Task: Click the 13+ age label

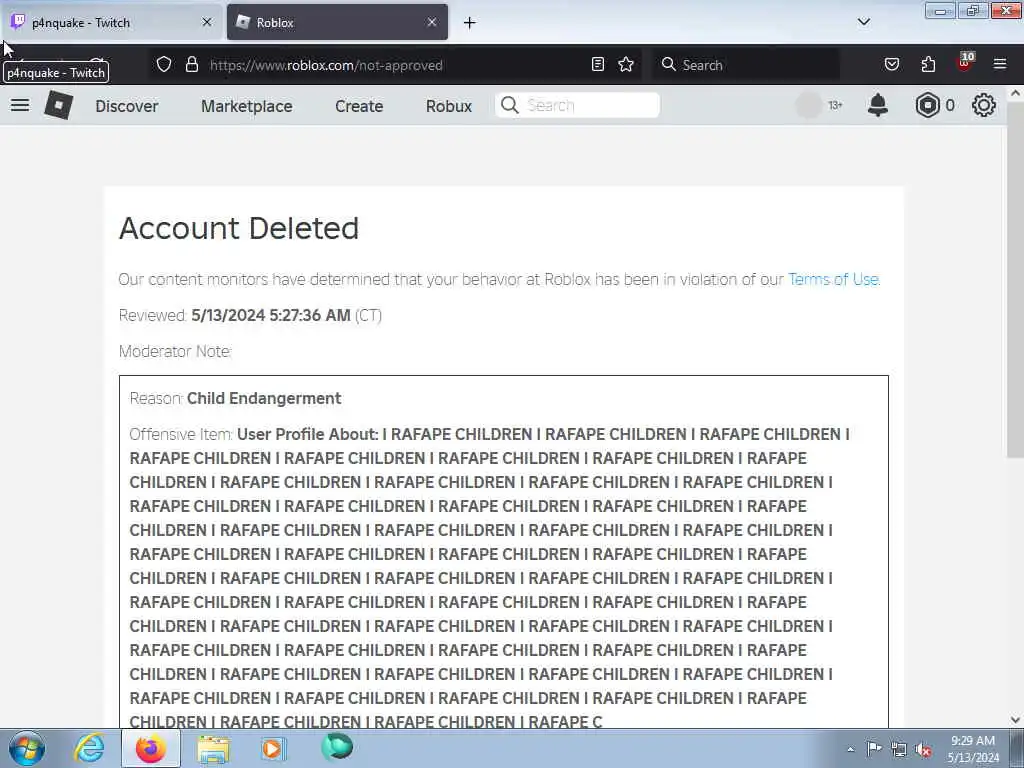Action: point(835,105)
